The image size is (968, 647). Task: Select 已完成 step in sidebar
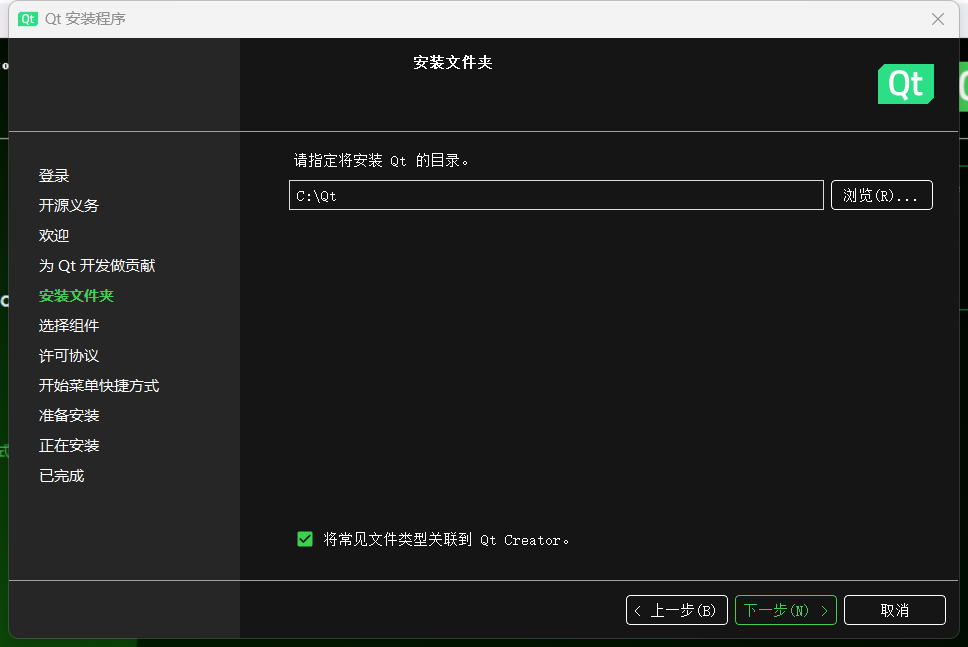tap(61, 476)
